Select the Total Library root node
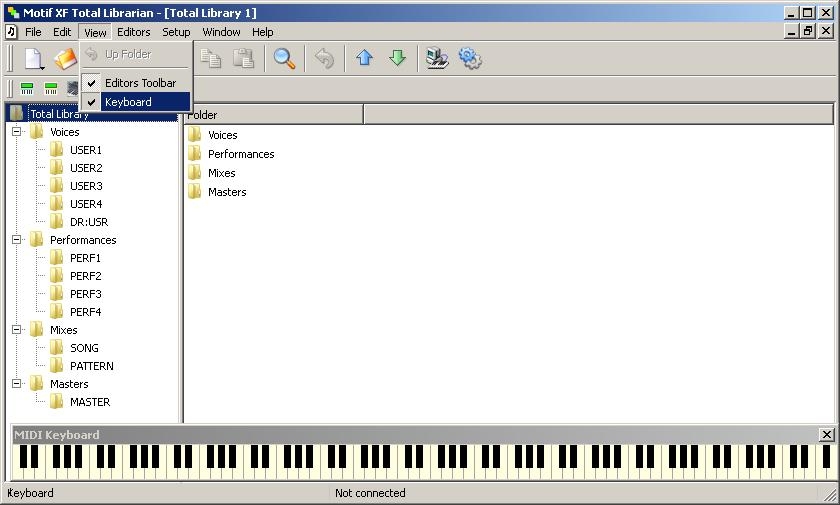 click(x=58, y=114)
